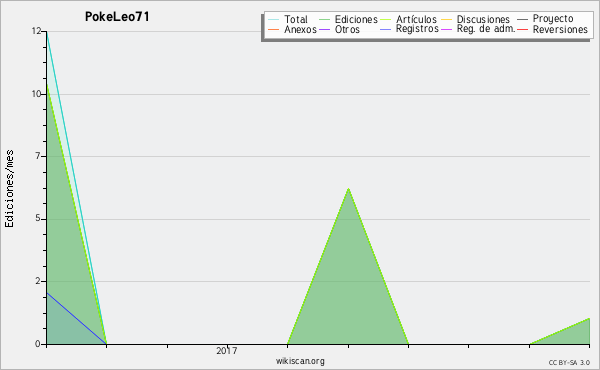
Task: Click the y-axis value 12
Action: point(37,31)
